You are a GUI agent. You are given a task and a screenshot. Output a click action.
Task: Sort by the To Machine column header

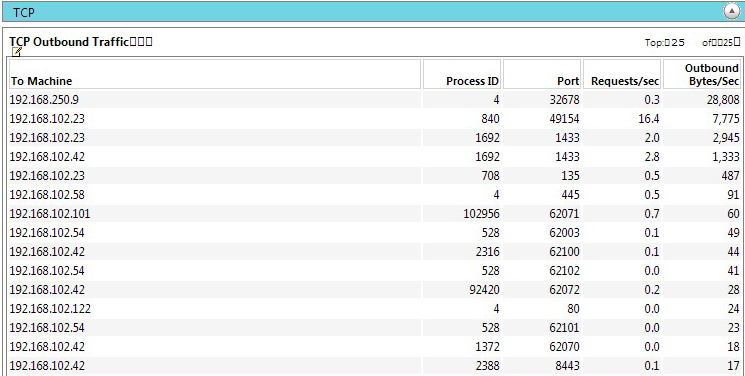click(x=215, y=74)
